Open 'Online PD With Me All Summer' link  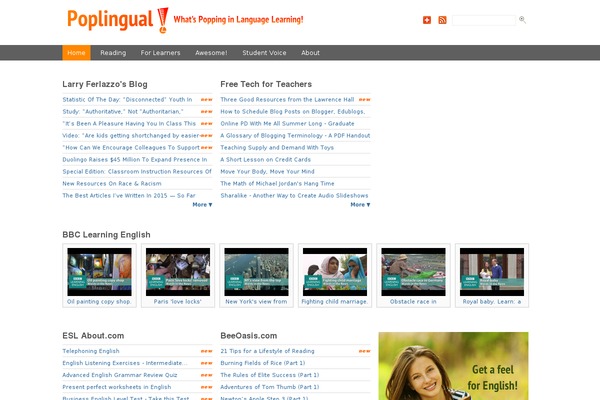click(287, 124)
